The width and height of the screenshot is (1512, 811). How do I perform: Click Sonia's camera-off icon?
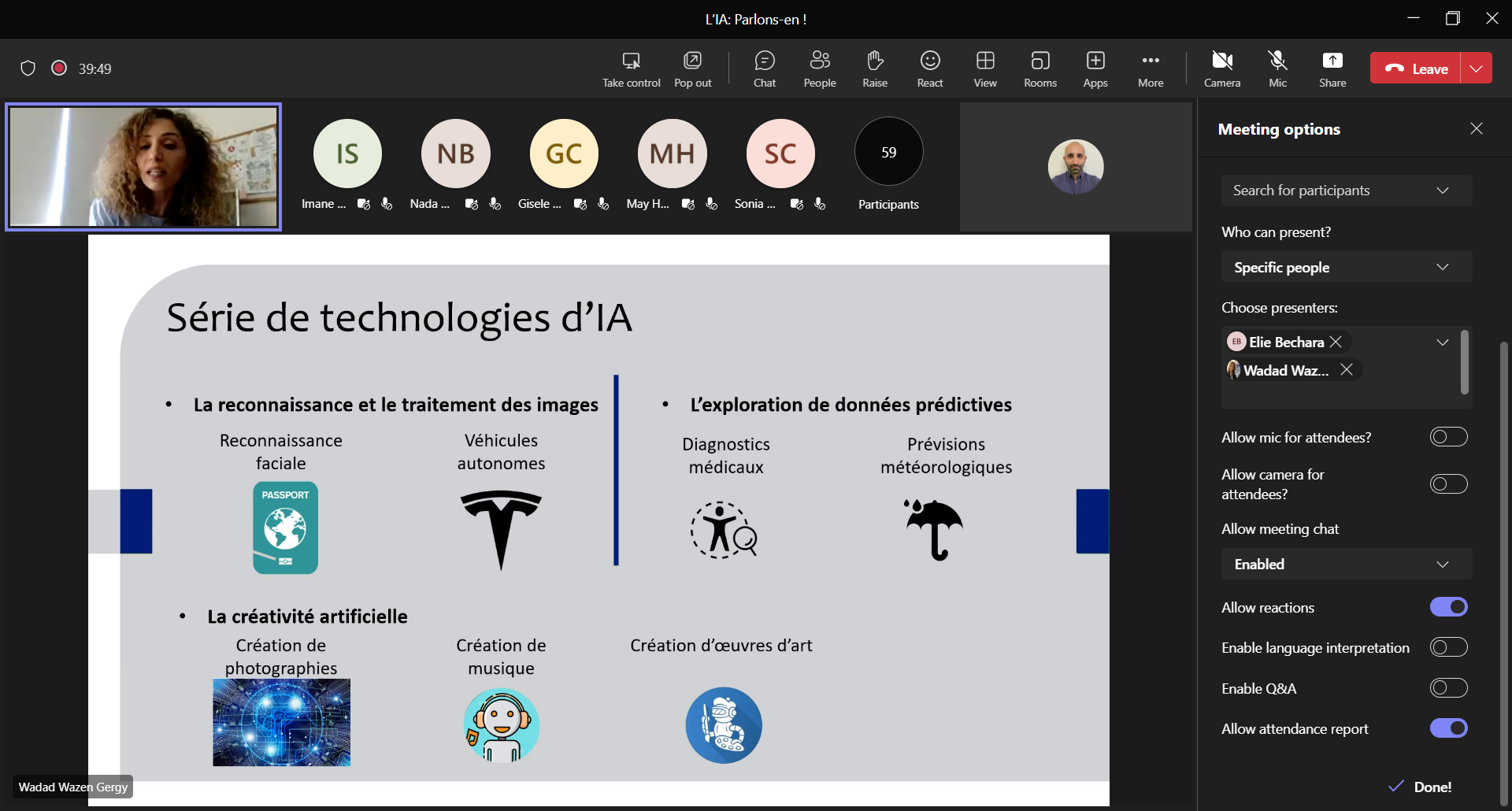(x=797, y=204)
